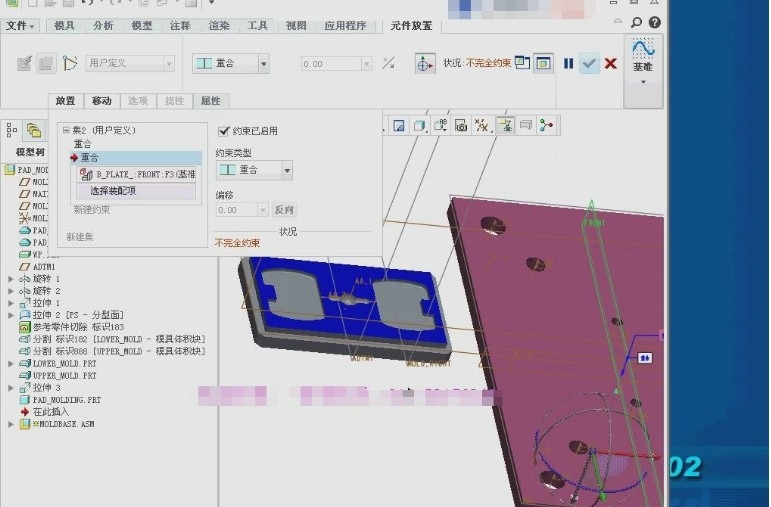Click the search magnifier icon
771x507 pixels.
(x=636, y=22)
